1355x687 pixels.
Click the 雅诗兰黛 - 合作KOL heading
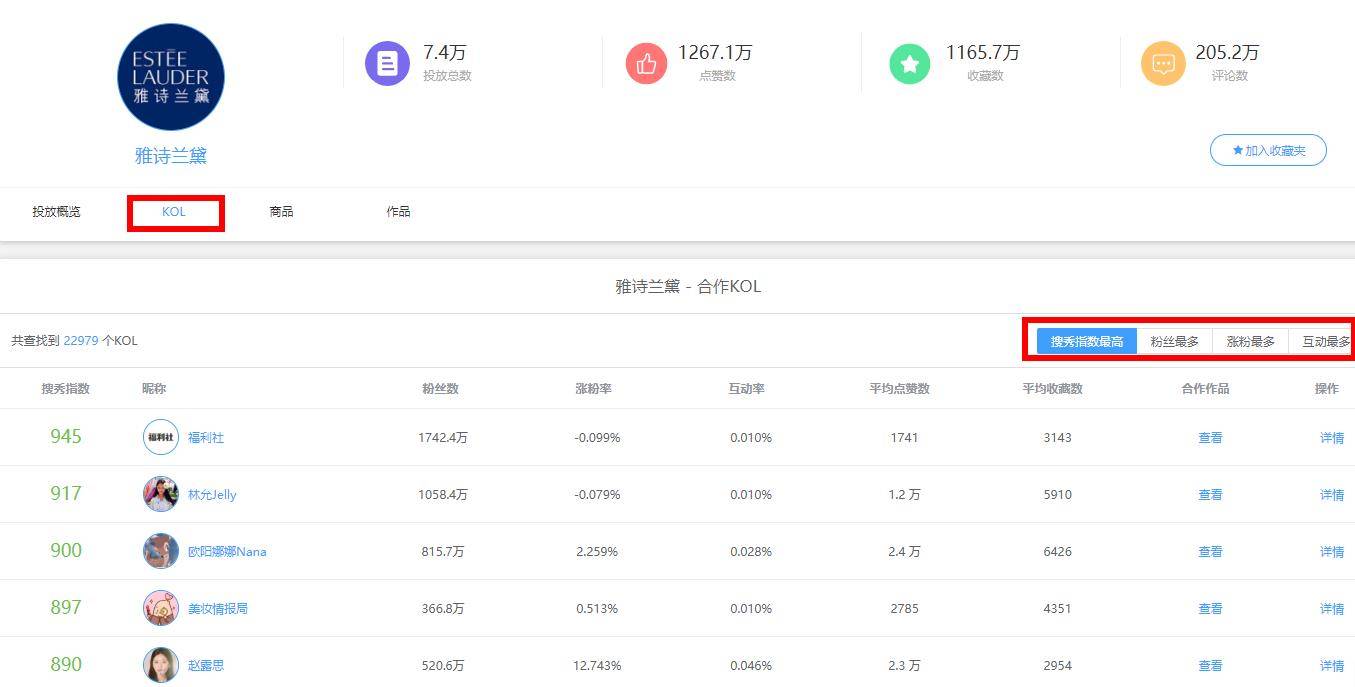[x=688, y=287]
